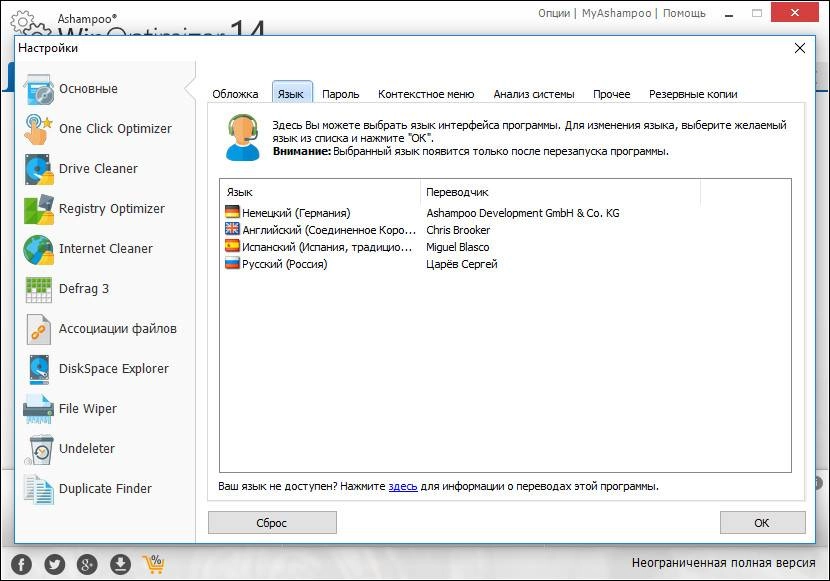Image resolution: width=830 pixels, height=581 pixels.
Task: Open MyAshampoo in the main window header
Action: [x=616, y=13]
